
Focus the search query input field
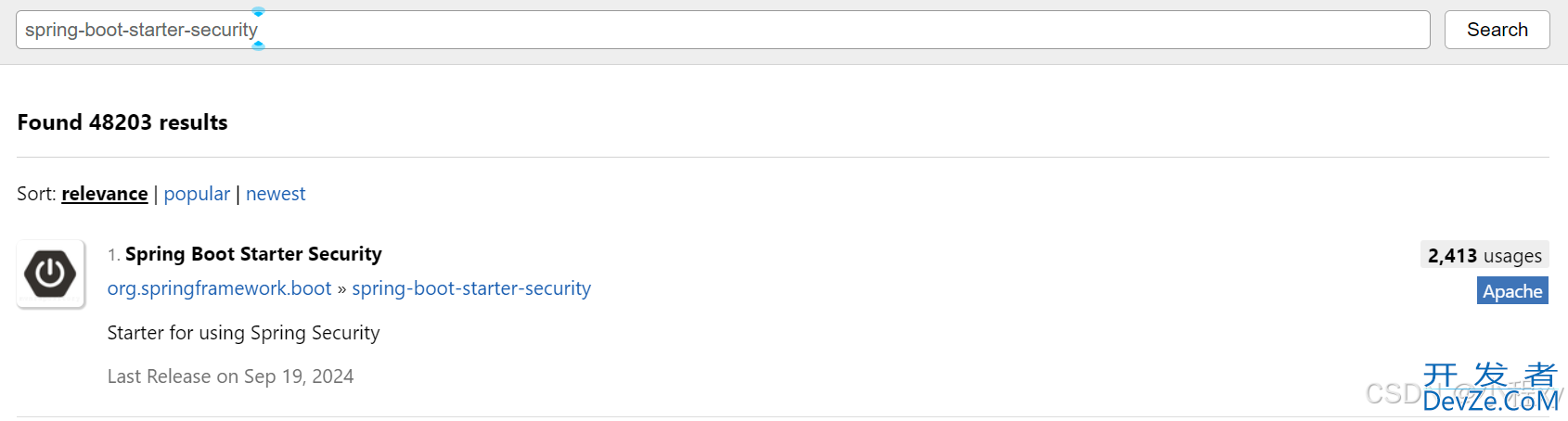pyautogui.click(x=723, y=30)
